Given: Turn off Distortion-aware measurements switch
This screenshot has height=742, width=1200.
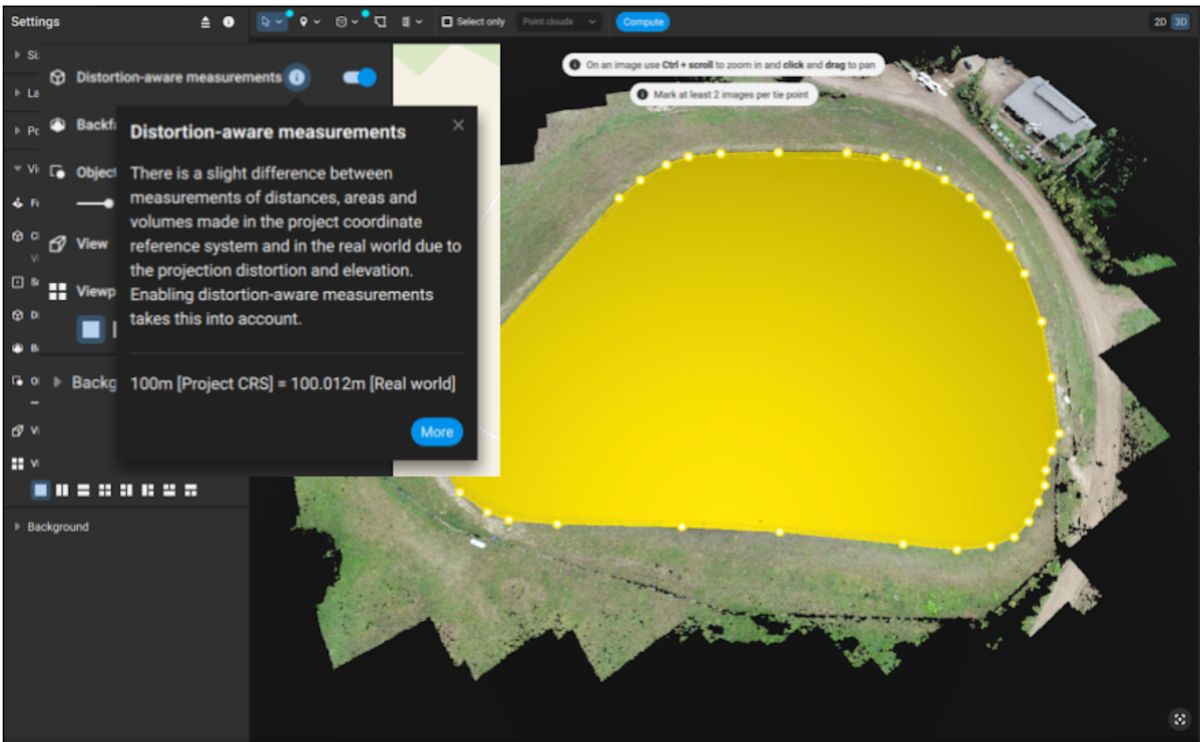Looking at the screenshot, I should [x=359, y=77].
